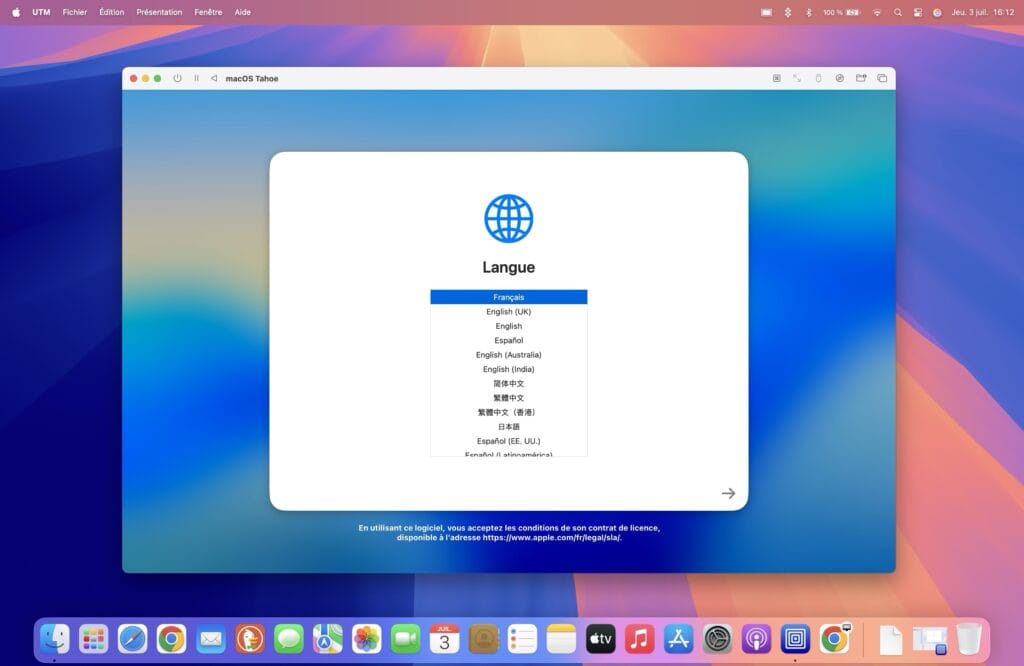
Task: Open Contacts from the Dock
Action: click(x=483, y=639)
